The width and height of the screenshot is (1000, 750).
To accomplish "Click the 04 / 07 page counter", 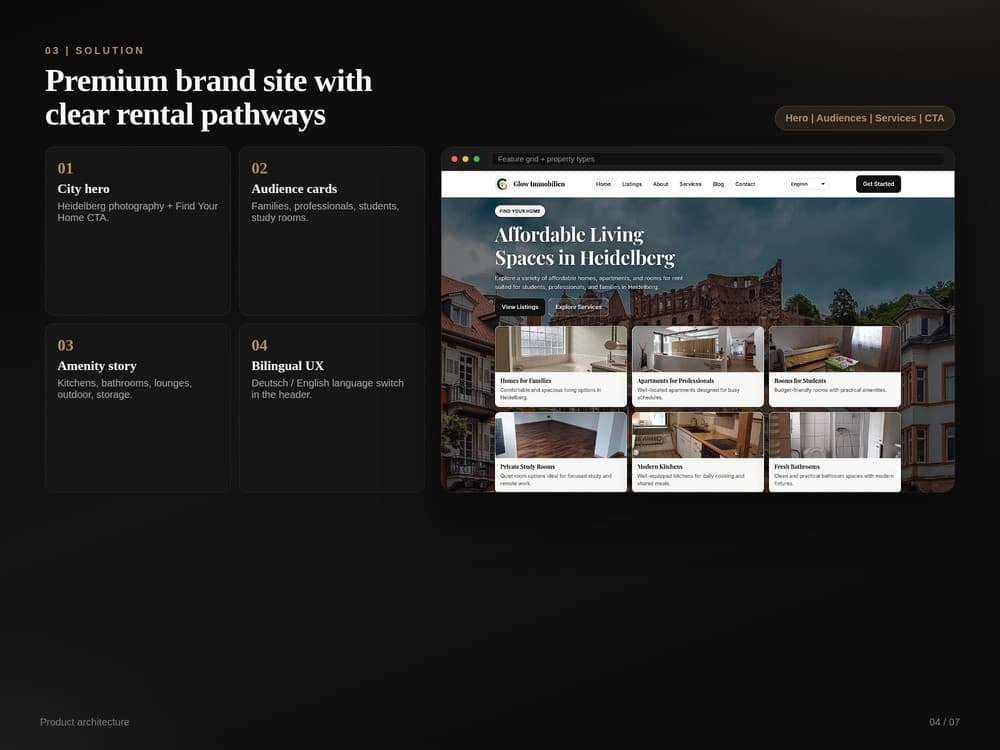I will 945,722.
